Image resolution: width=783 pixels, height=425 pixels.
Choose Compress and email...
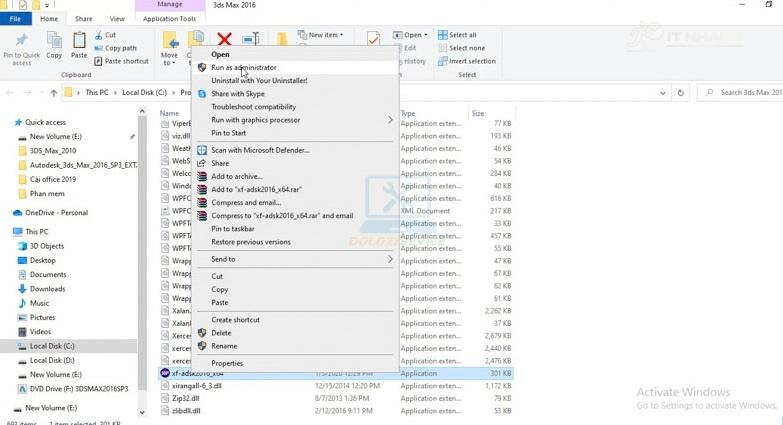coord(295,203)
